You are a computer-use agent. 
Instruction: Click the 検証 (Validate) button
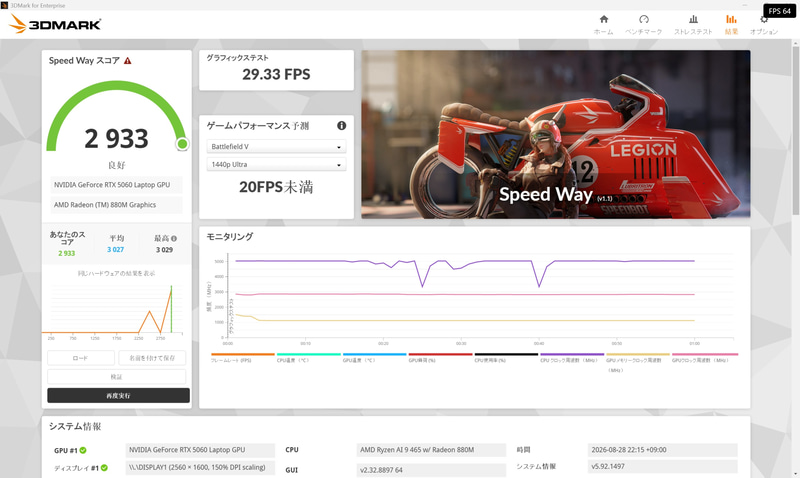[x=116, y=376]
